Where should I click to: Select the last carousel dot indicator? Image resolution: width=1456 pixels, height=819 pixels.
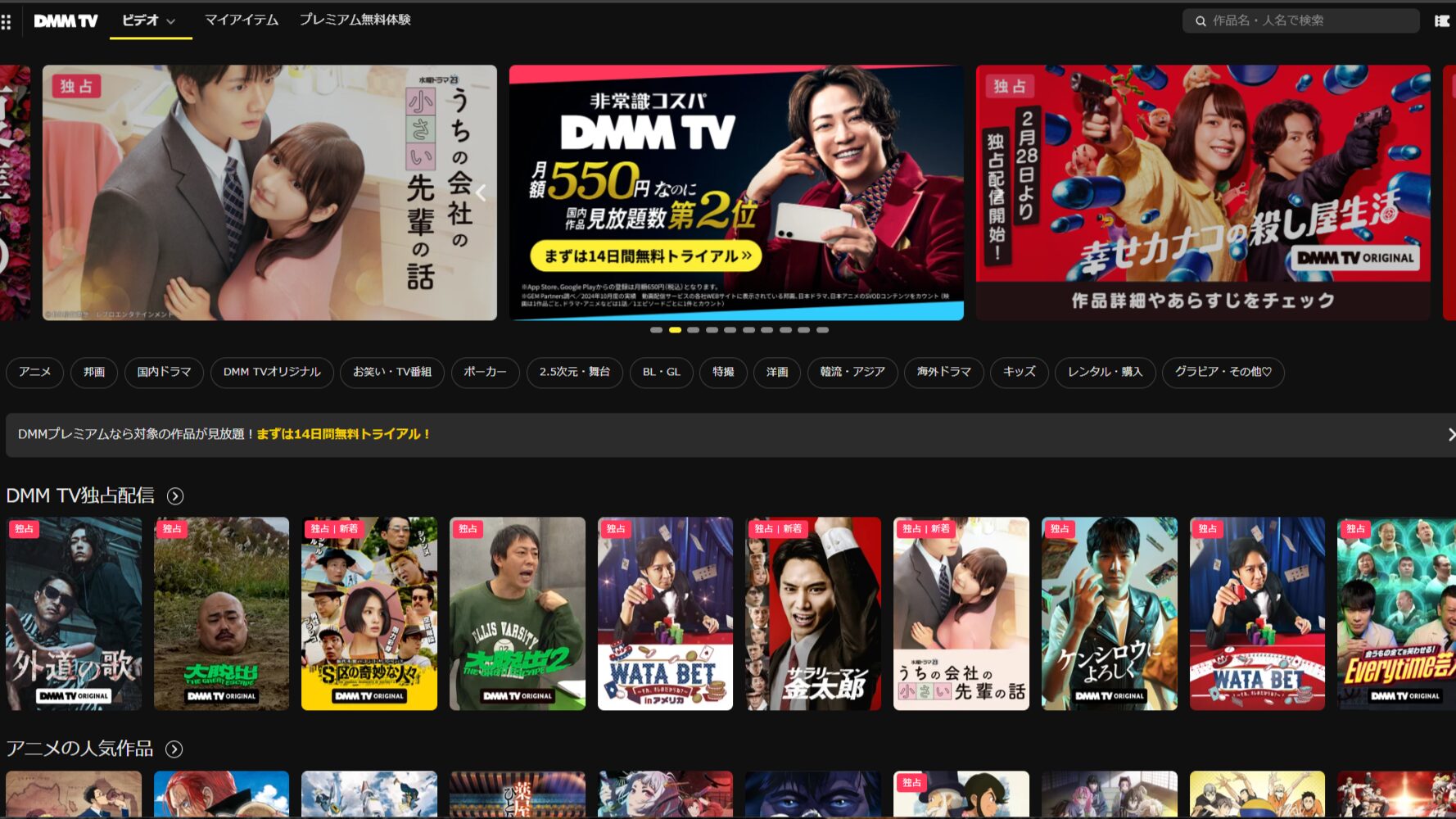pyautogui.click(x=822, y=330)
